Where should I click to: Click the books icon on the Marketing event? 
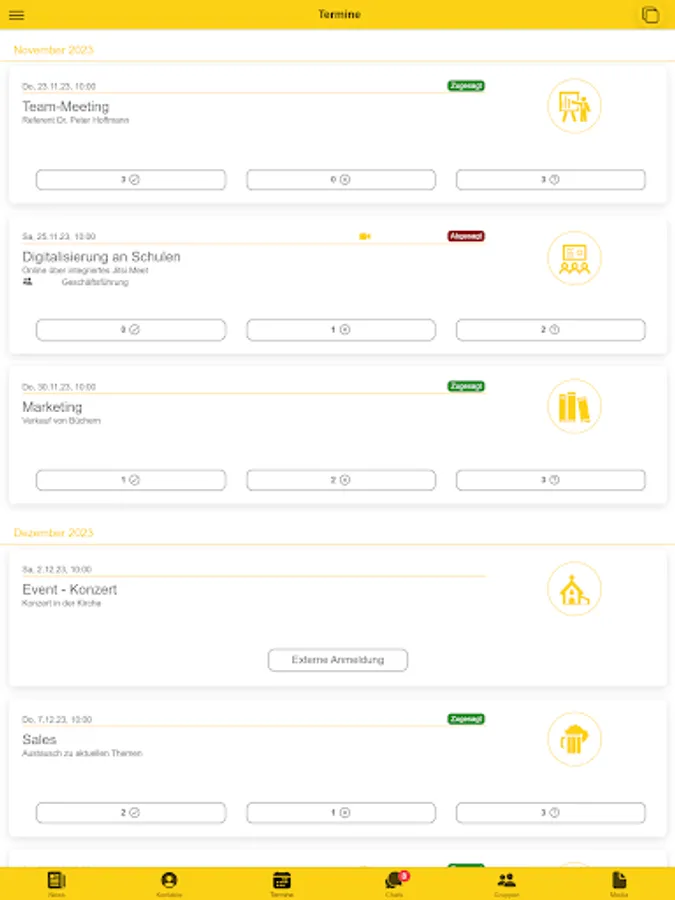click(575, 406)
